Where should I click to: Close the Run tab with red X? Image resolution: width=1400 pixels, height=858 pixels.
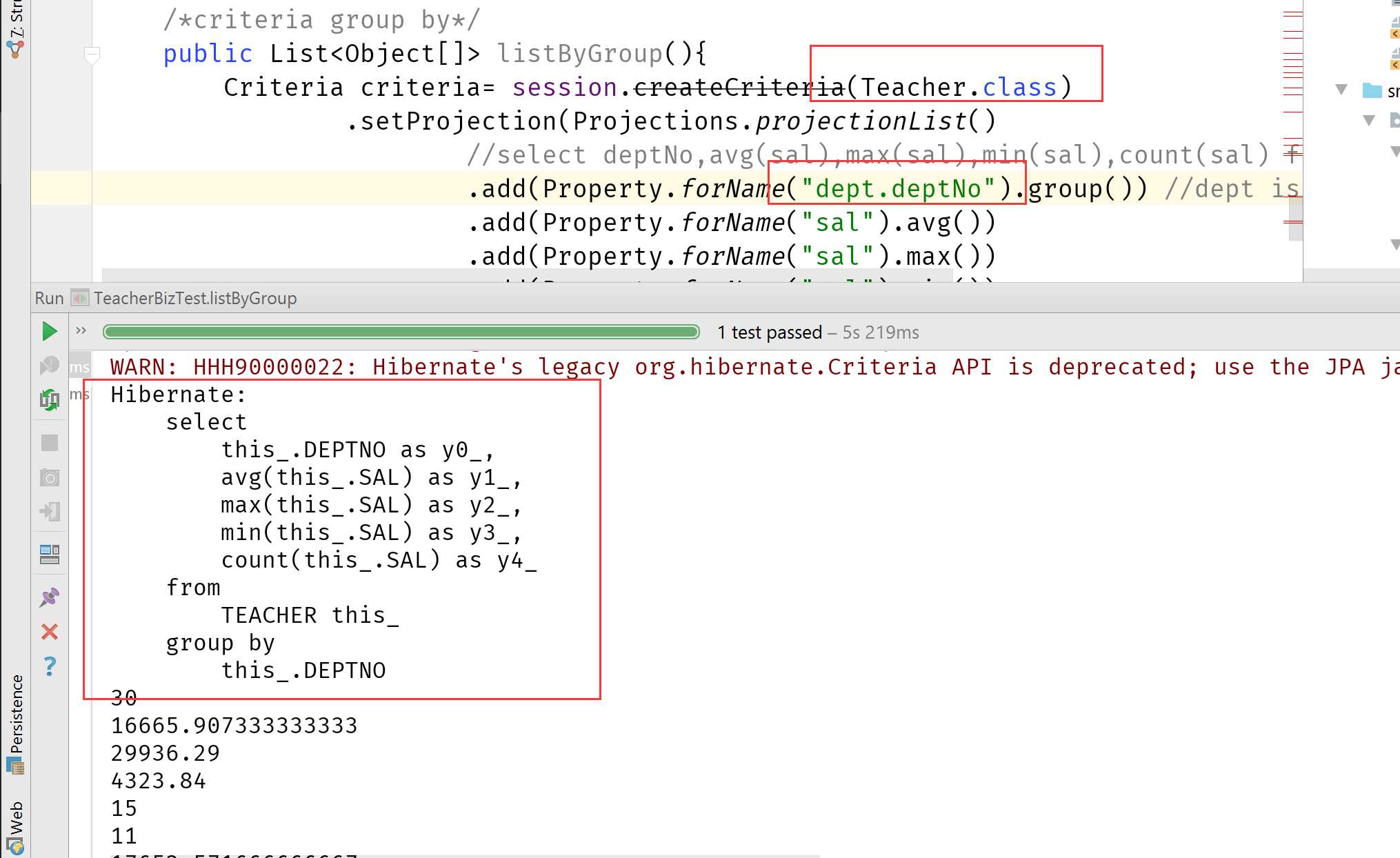50,632
